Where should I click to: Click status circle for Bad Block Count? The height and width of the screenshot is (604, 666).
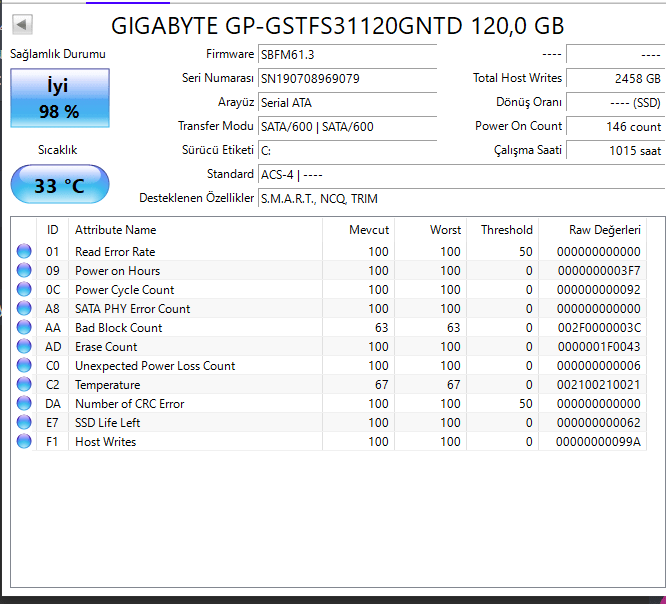(x=24, y=327)
